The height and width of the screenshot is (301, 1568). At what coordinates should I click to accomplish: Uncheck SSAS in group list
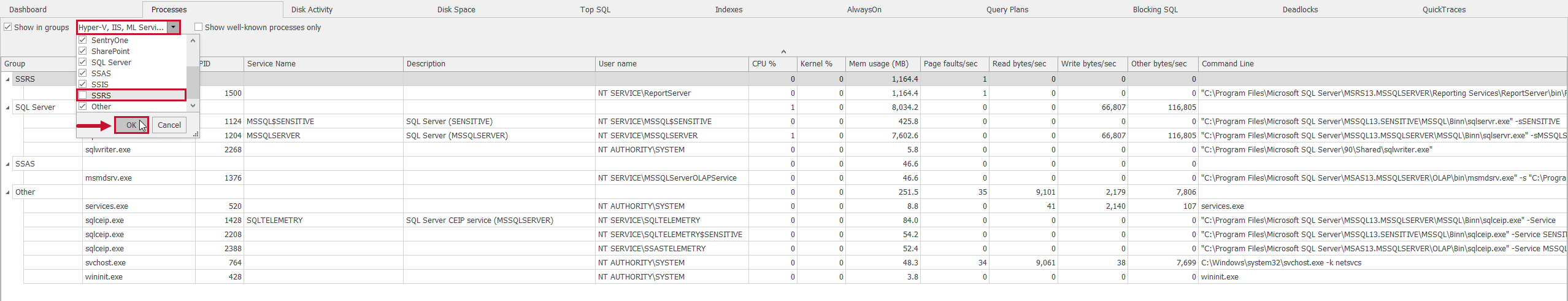click(x=83, y=73)
